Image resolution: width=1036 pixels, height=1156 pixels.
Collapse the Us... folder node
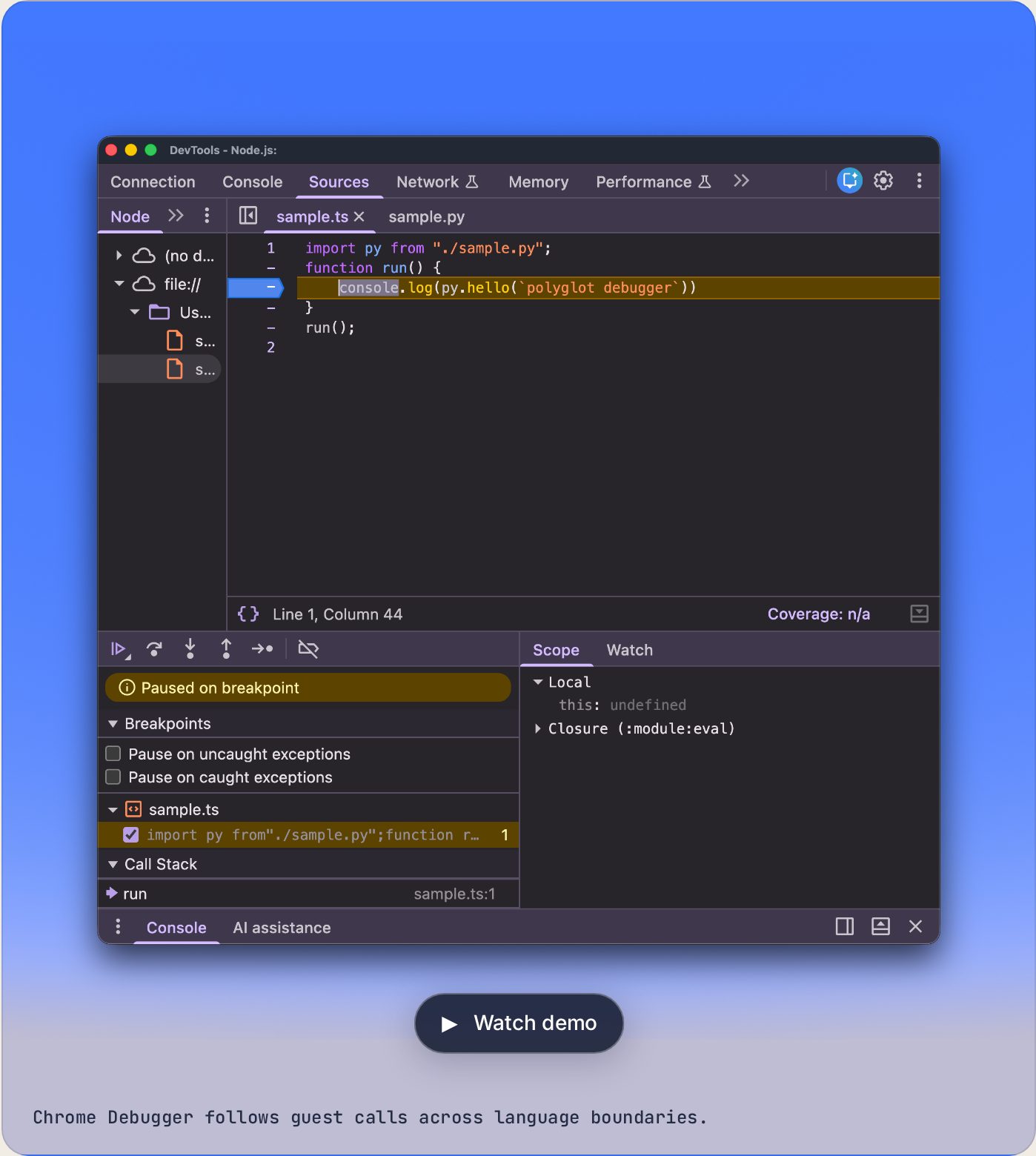click(x=135, y=312)
